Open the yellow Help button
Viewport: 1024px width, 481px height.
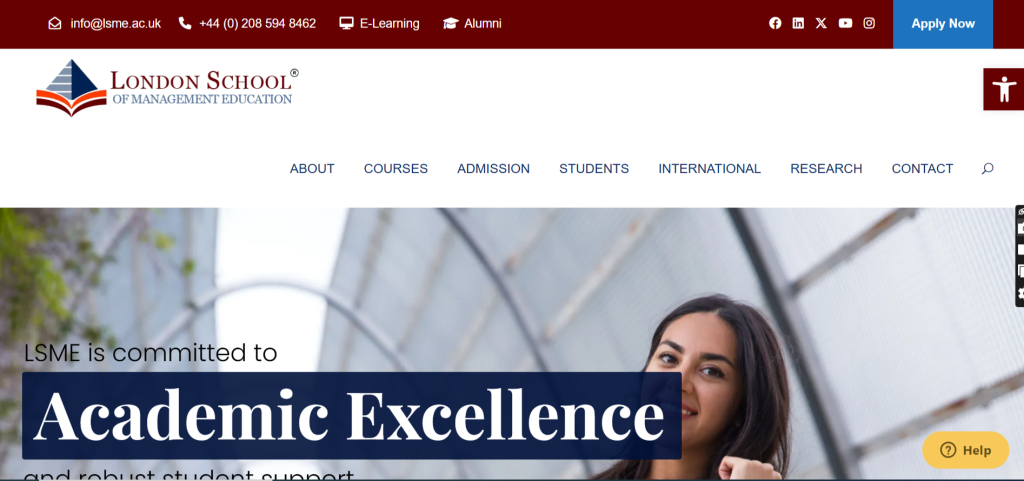click(965, 450)
